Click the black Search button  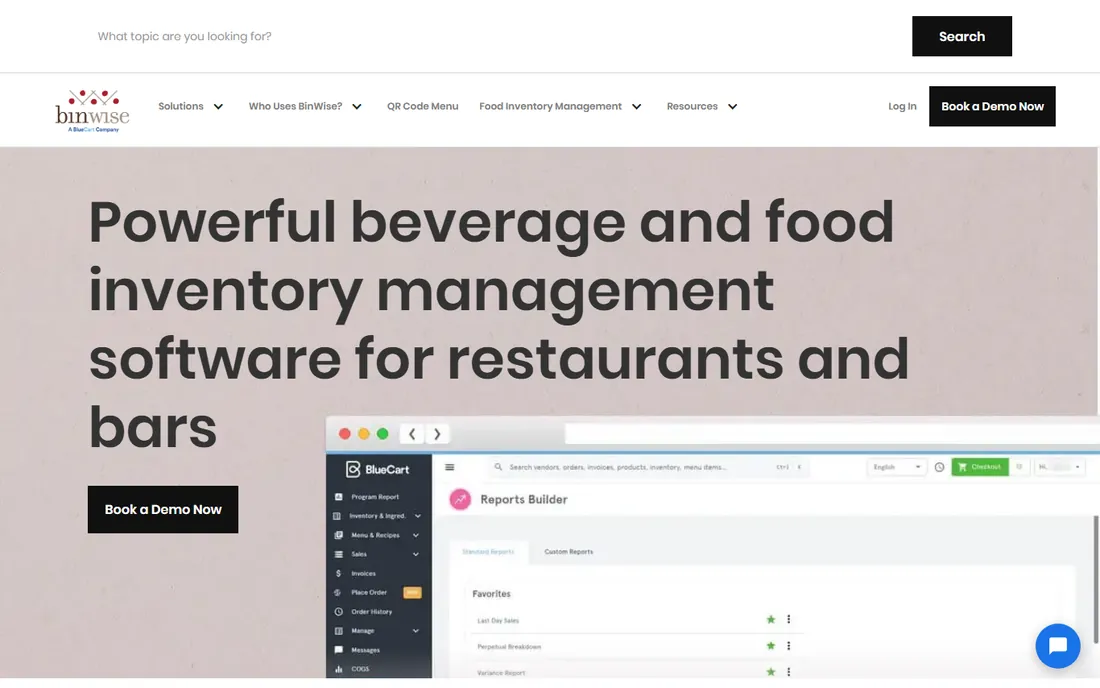pyautogui.click(x=962, y=36)
